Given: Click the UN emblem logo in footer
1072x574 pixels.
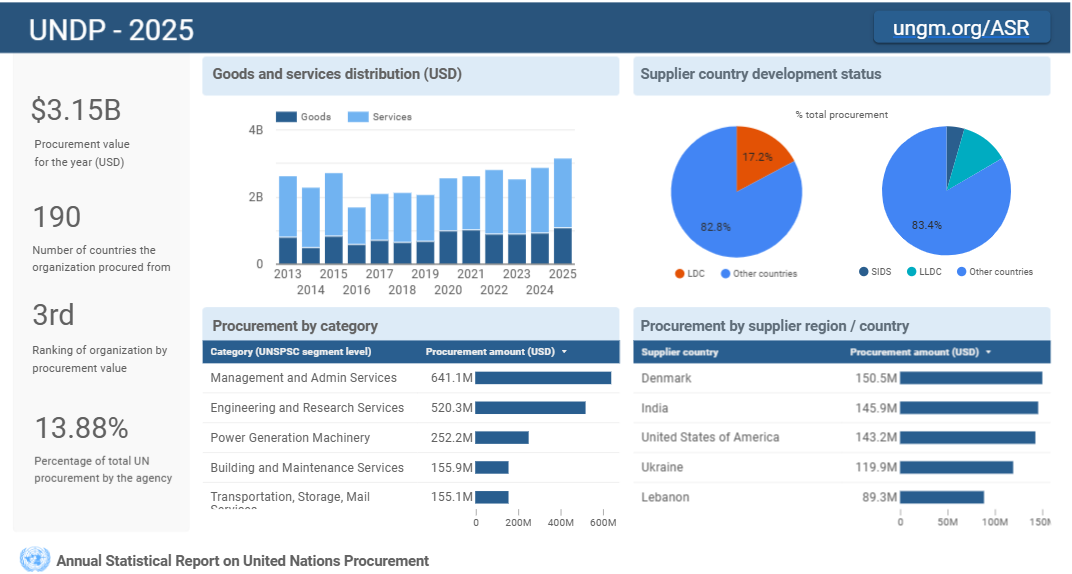Looking at the screenshot, I should pos(35,560).
